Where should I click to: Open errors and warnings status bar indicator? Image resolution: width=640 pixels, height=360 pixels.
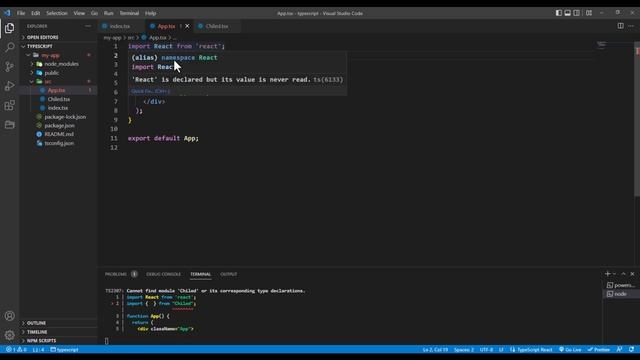[x=16, y=350]
